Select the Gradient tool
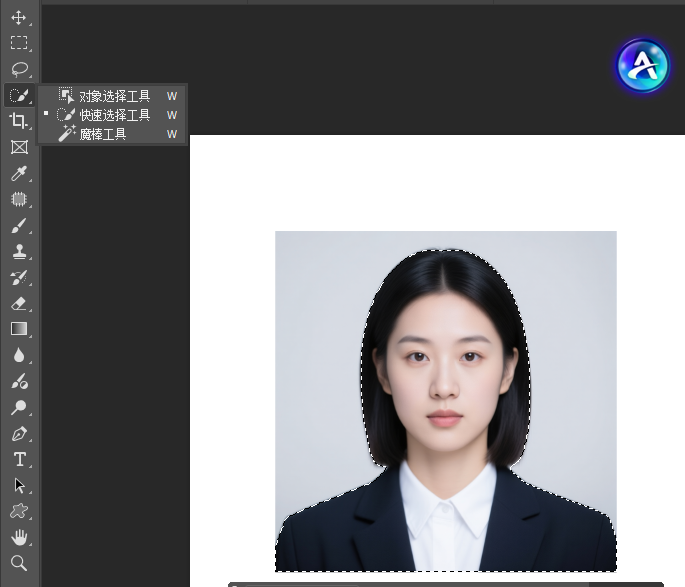This screenshot has height=587, width=685. tap(19, 329)
